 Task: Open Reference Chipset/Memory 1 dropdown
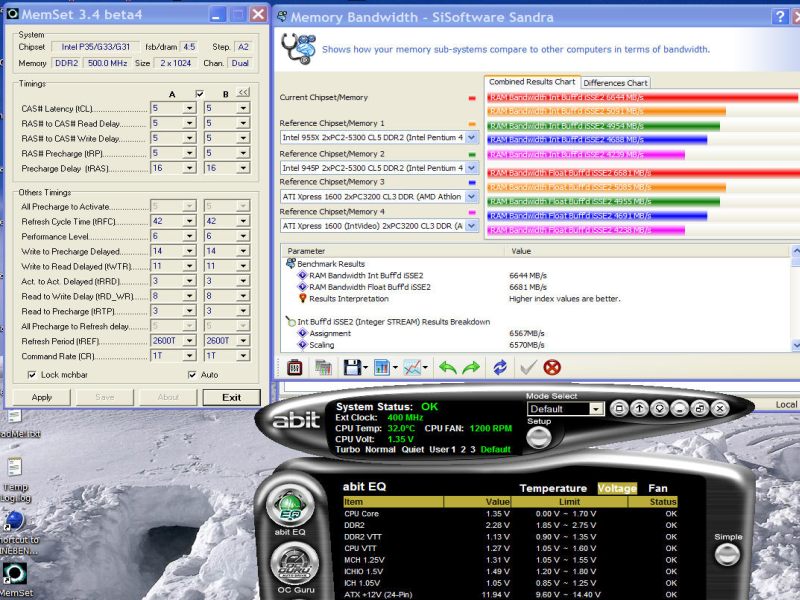coord(472,137)
